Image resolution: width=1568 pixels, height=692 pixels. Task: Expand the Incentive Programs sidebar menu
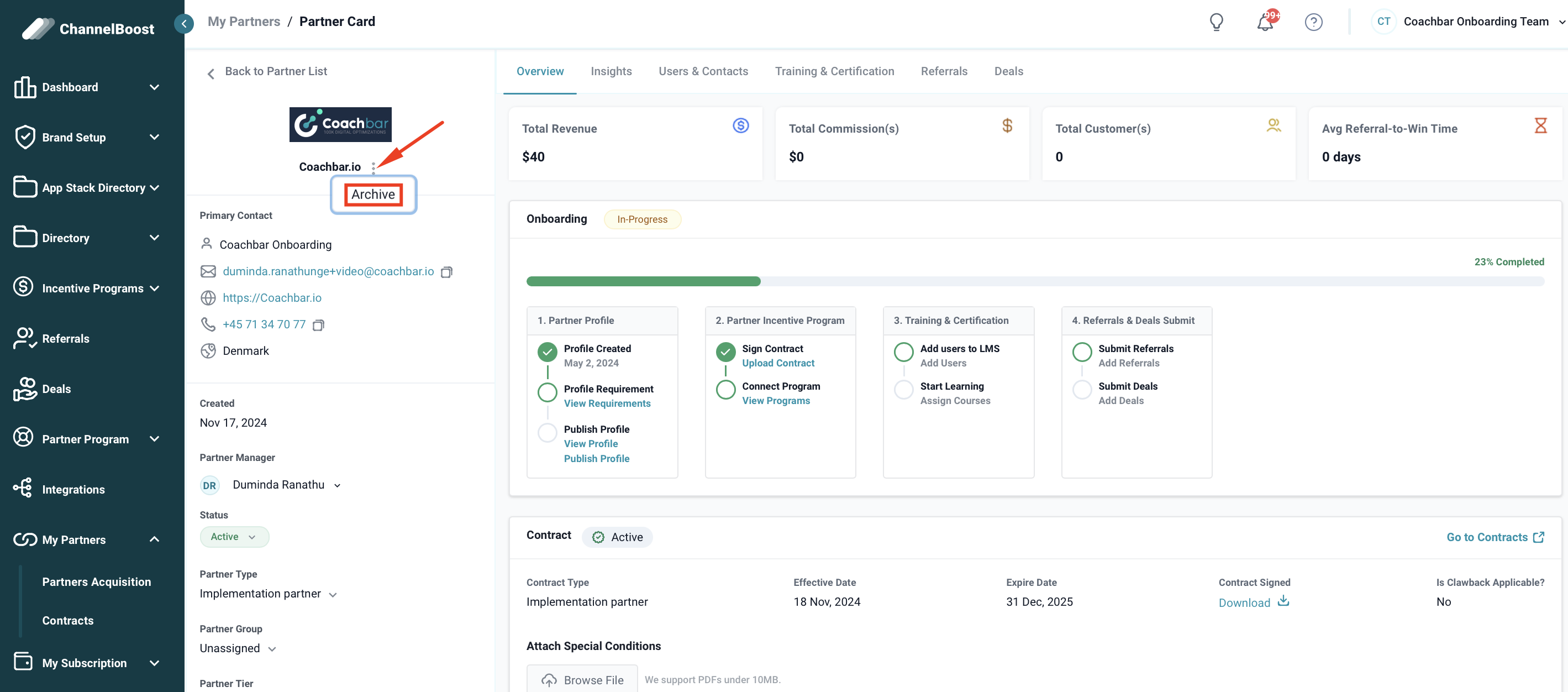[155, 288]
